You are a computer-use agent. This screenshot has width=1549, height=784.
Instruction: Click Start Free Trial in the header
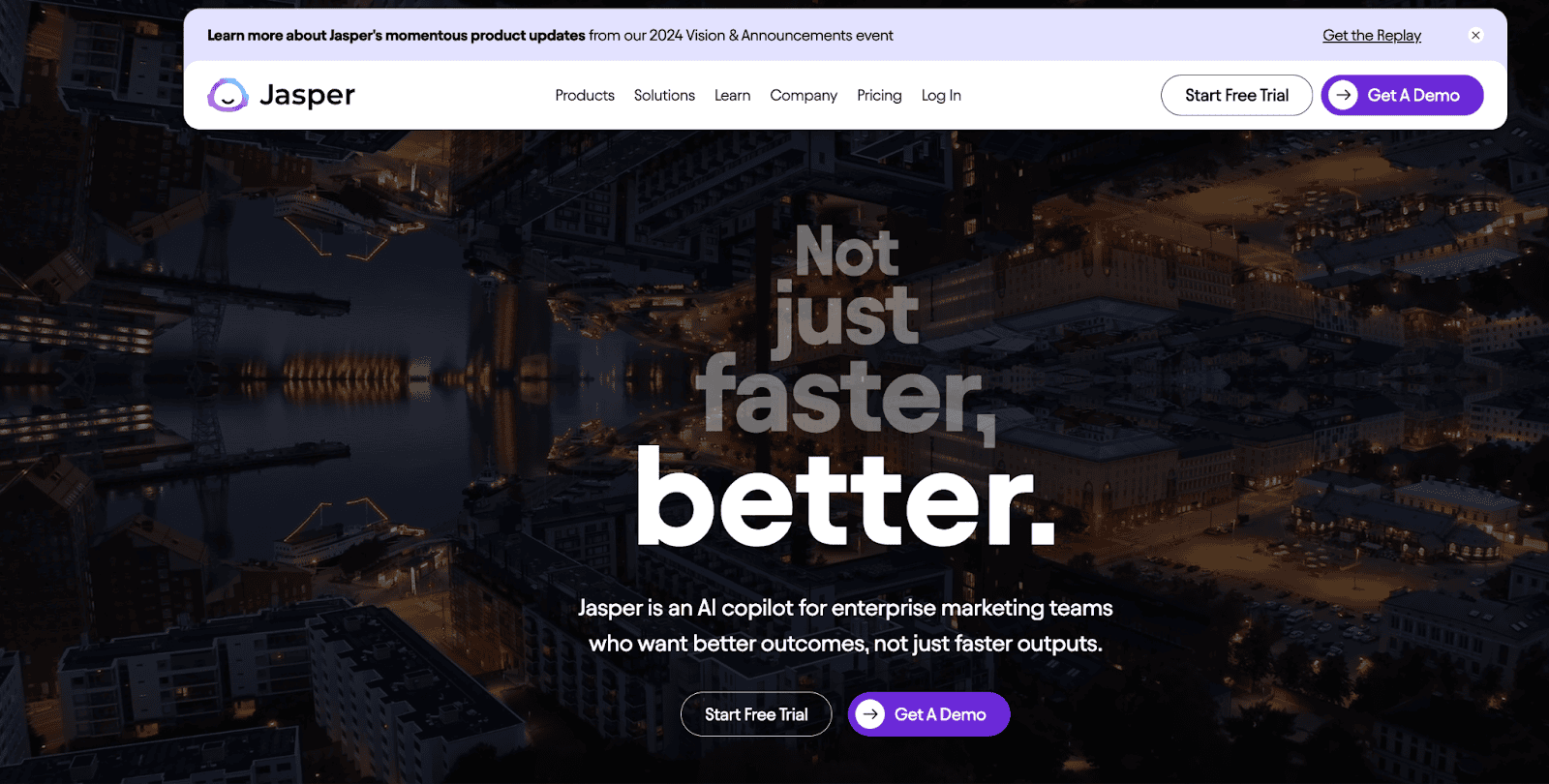pos(1236,95)
